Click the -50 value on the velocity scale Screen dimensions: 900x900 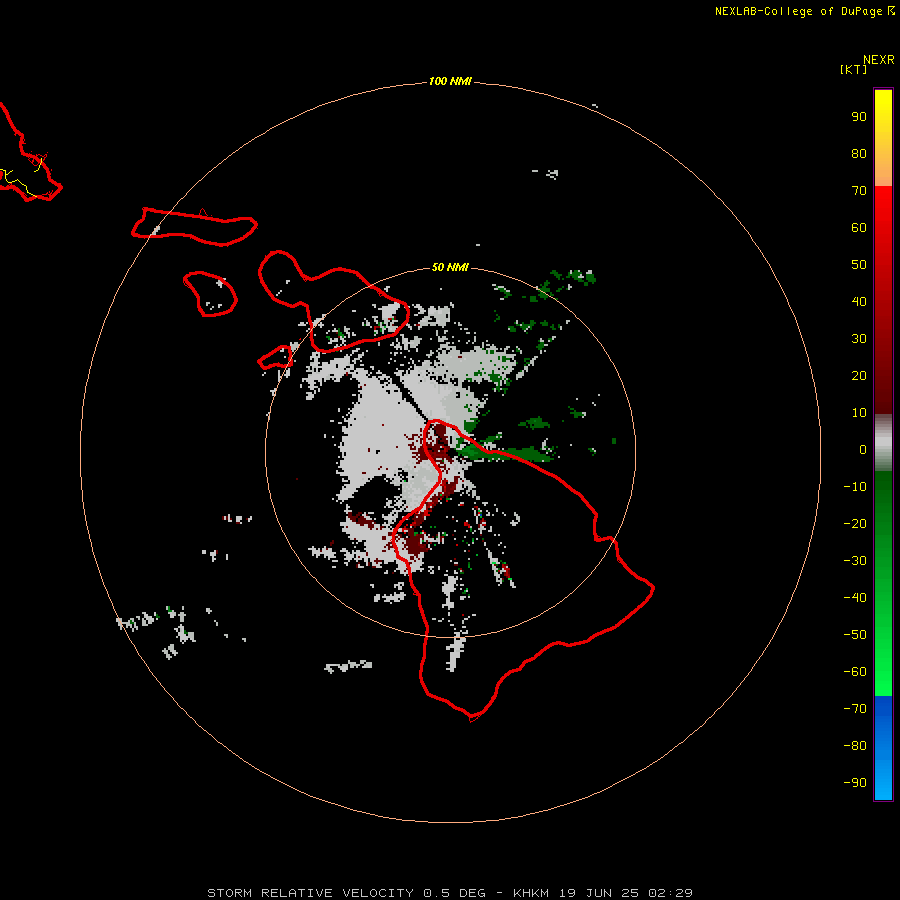pyautogui.click(x=855, y=635)
